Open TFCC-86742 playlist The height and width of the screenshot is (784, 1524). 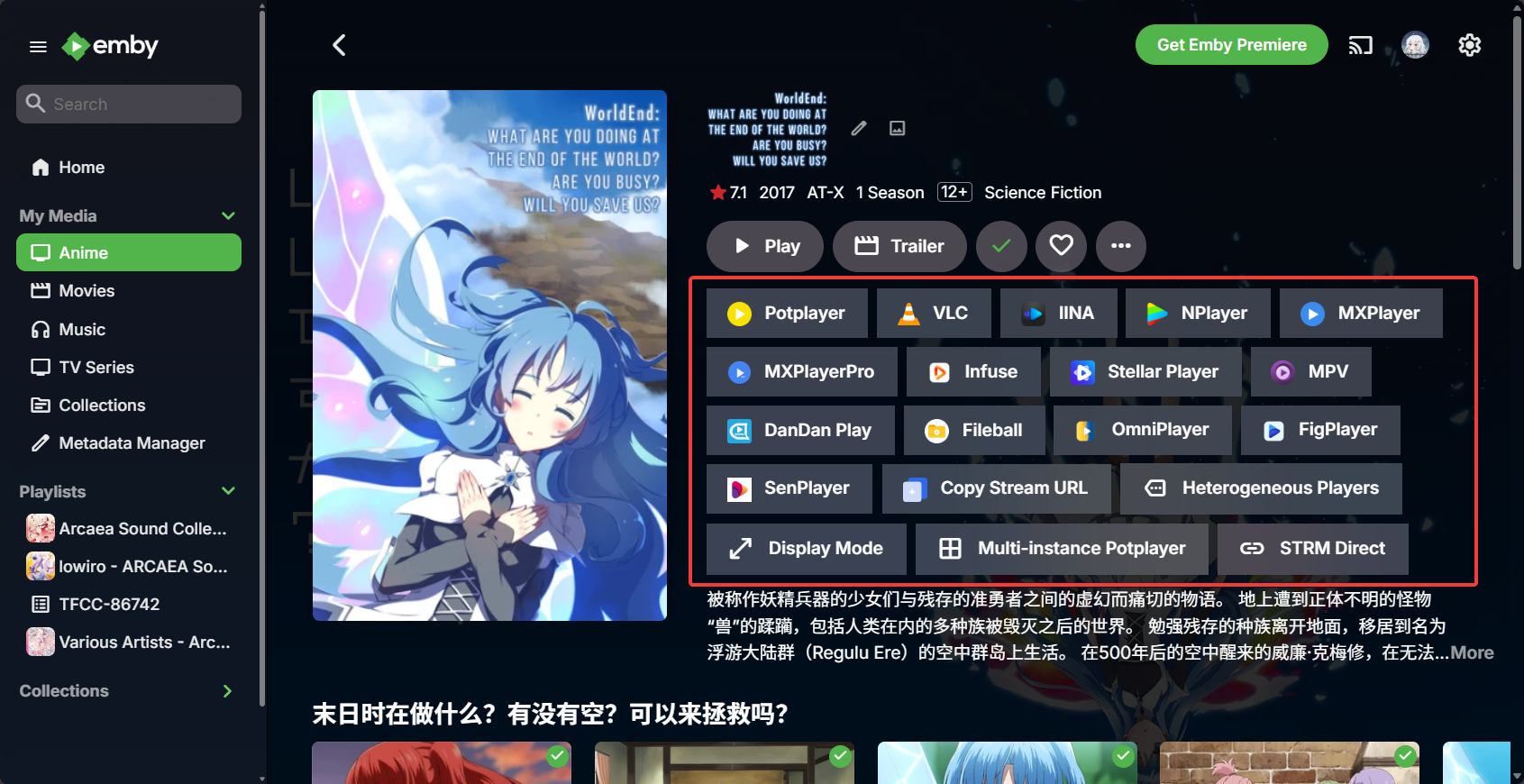(x=129, y=605)
